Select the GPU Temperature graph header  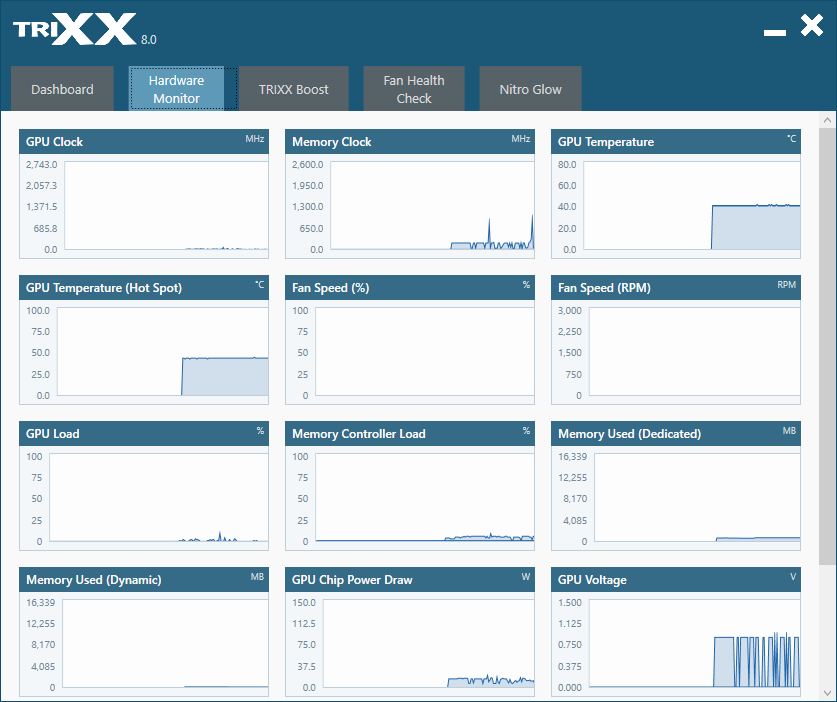[676, 141]
